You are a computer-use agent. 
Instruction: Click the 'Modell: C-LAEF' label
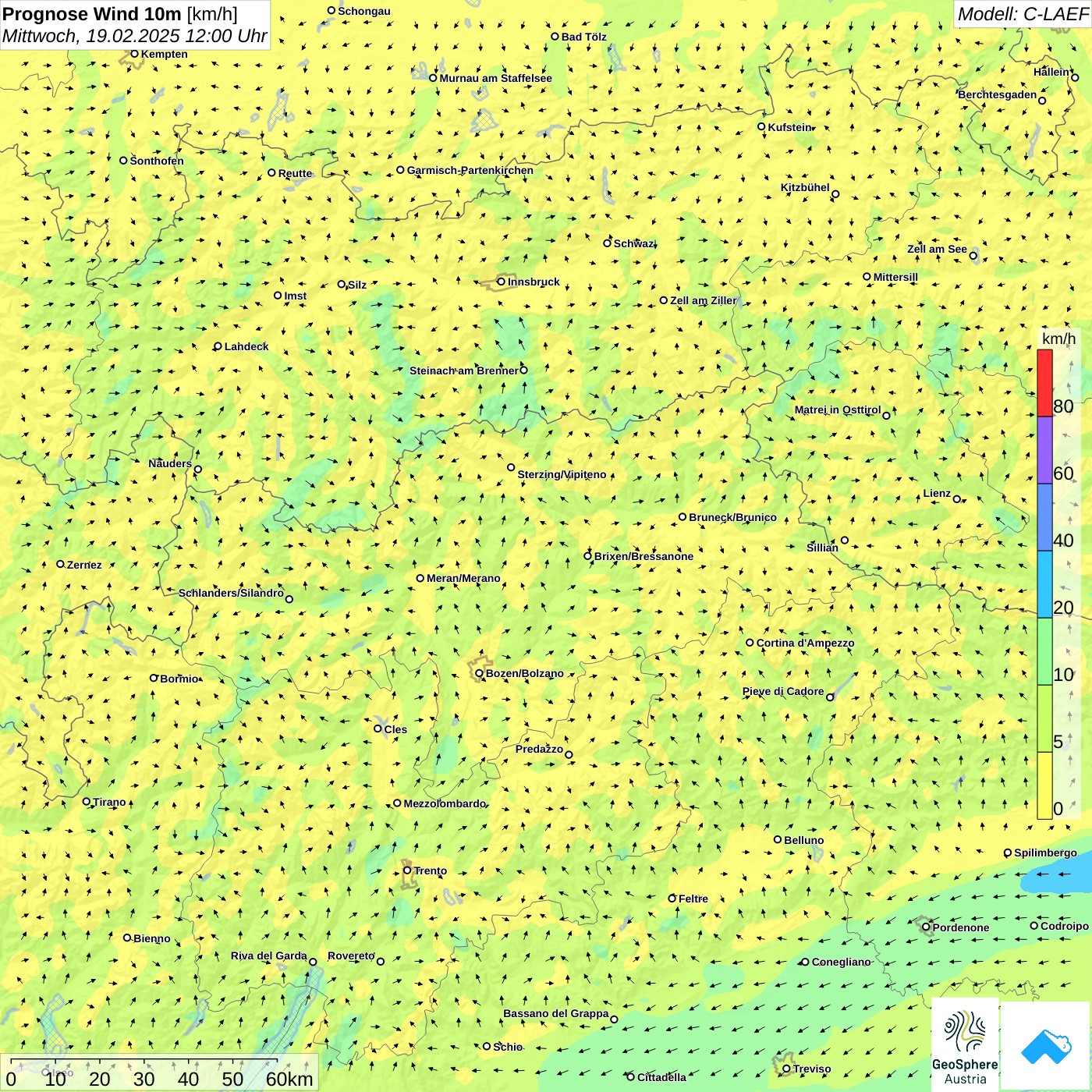point(1023,13)
